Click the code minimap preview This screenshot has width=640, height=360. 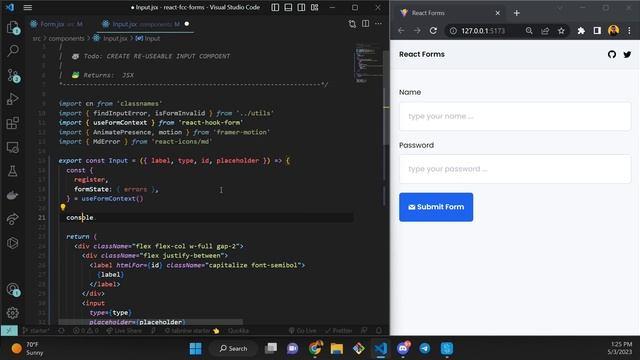[x=368, y=64]
